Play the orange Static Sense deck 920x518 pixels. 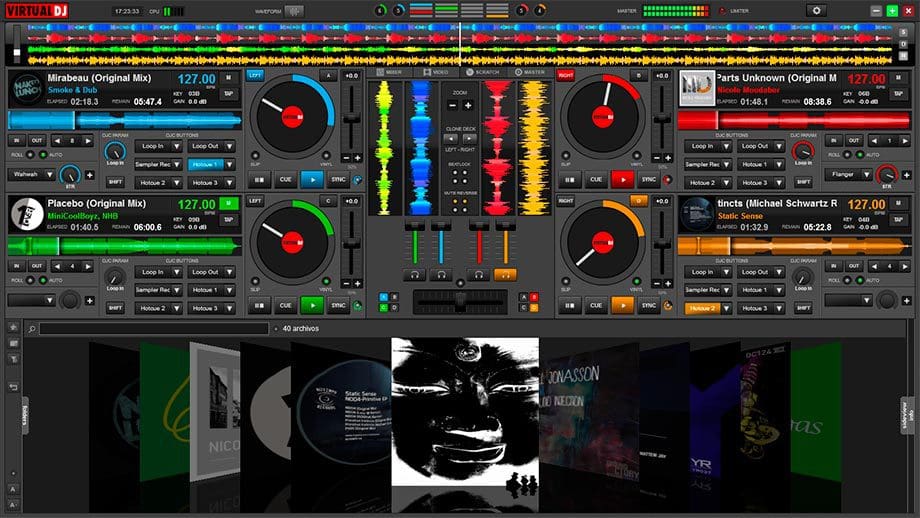(x=622, y=305)
